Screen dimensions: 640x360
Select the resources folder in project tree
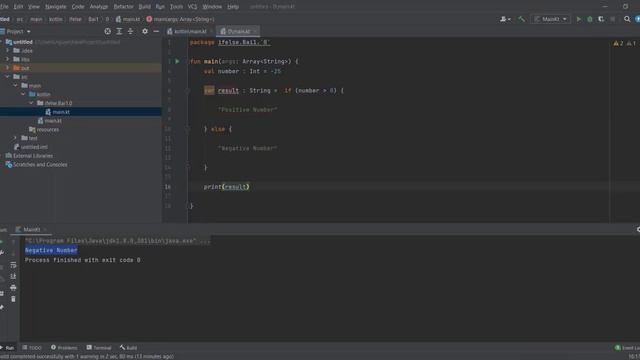pyautogui.click(x=44, y=129)
